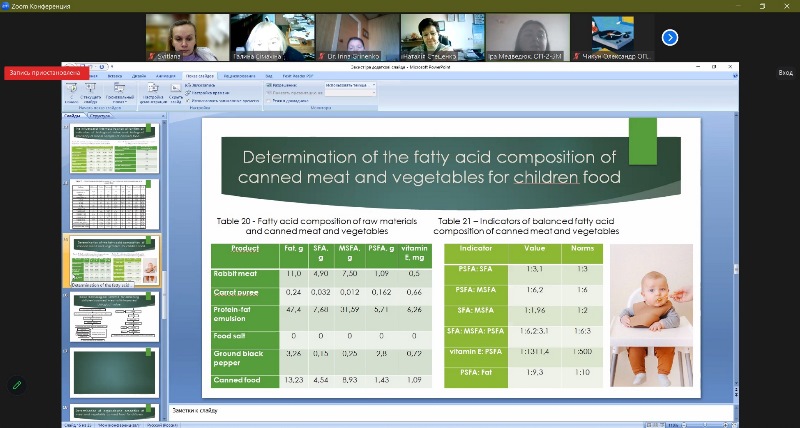Open the Zoom annotation pencil tool
The height and width of the screenshot is (428, 800).
17,385
